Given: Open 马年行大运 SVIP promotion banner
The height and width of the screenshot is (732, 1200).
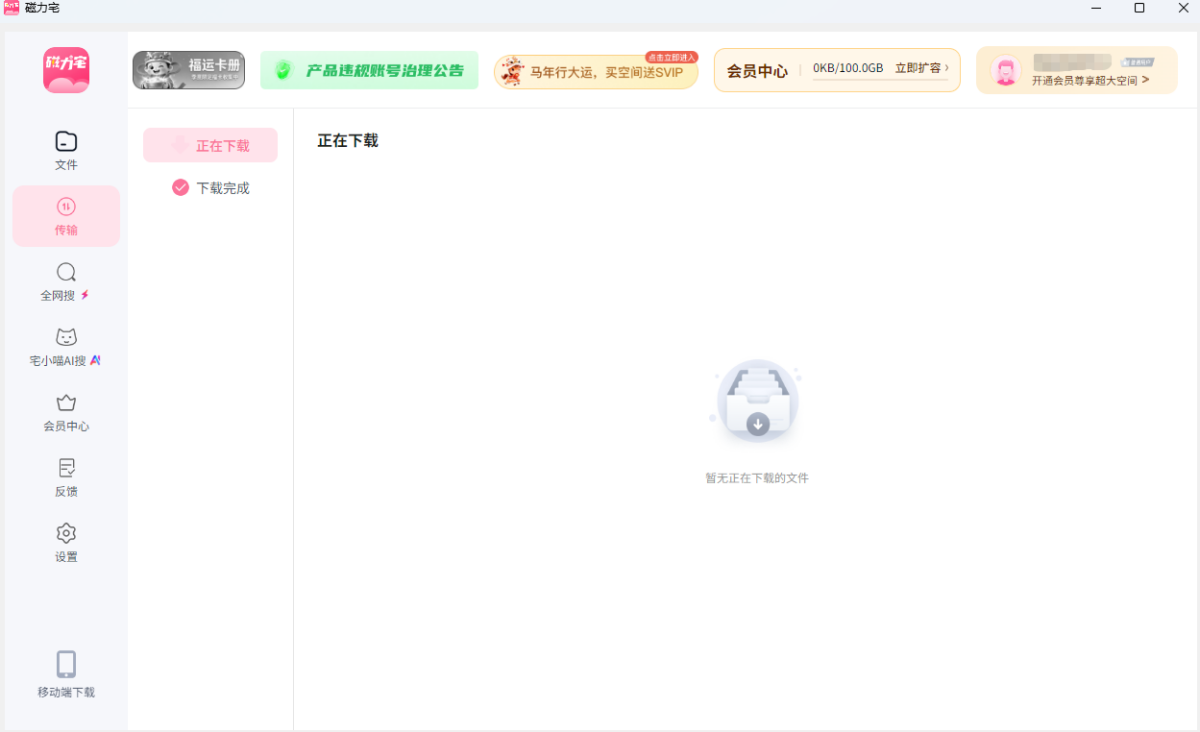Looking at the screenshot, I should point(596,72).
